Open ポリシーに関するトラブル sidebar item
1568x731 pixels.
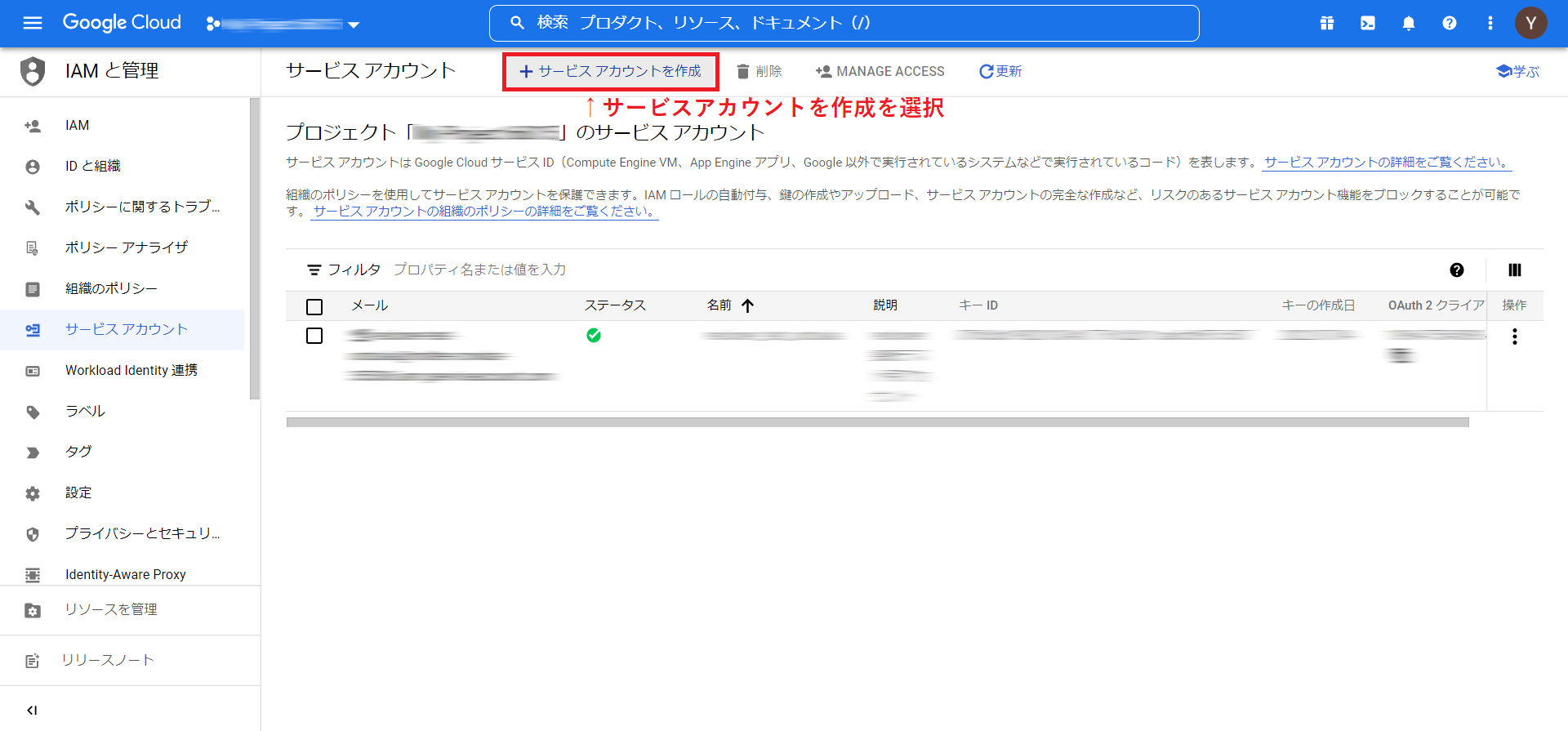coord(122,207)
